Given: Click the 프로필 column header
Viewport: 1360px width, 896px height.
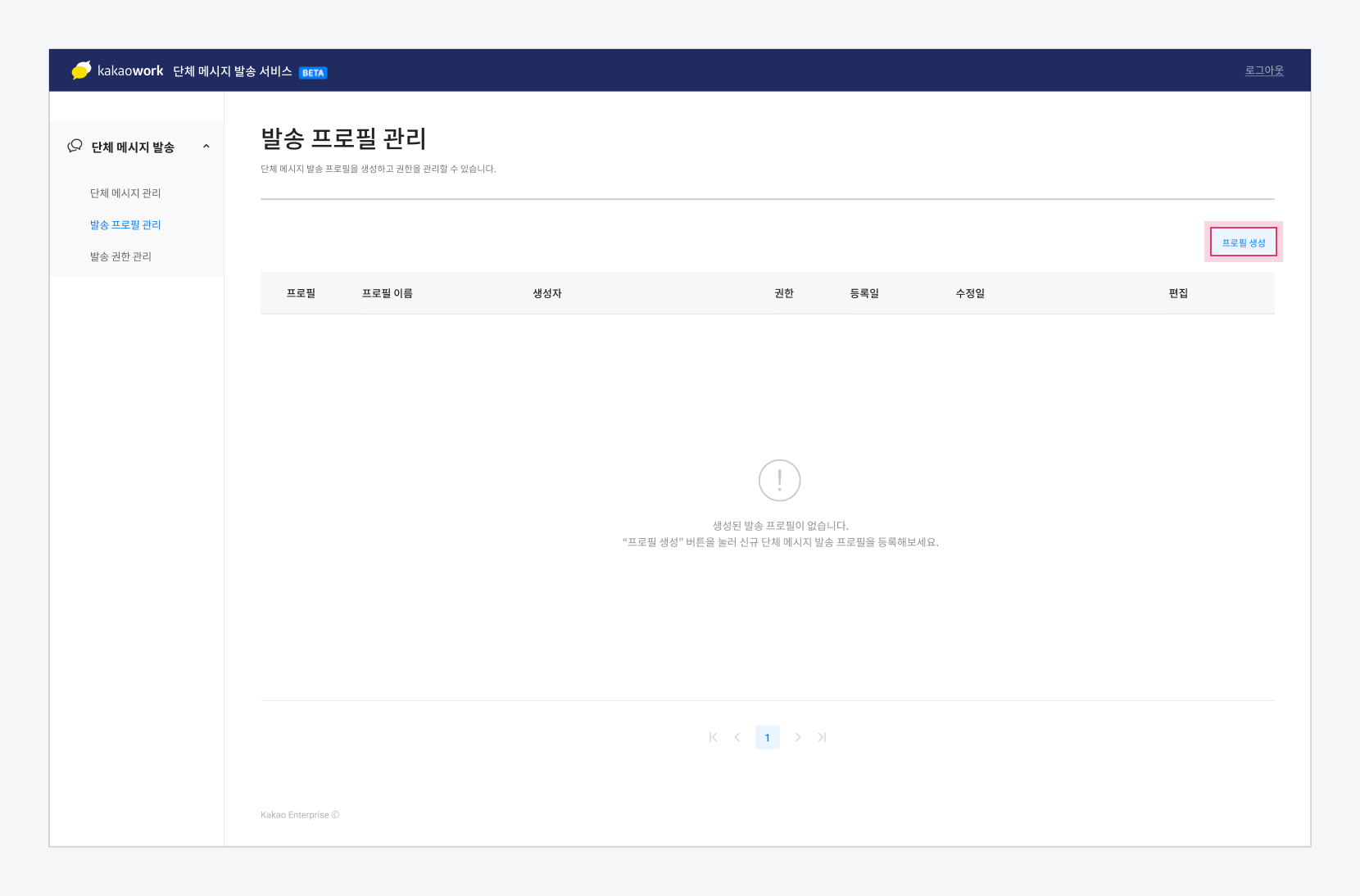Looking at the screenshot, I should click(x=301, y=293).
